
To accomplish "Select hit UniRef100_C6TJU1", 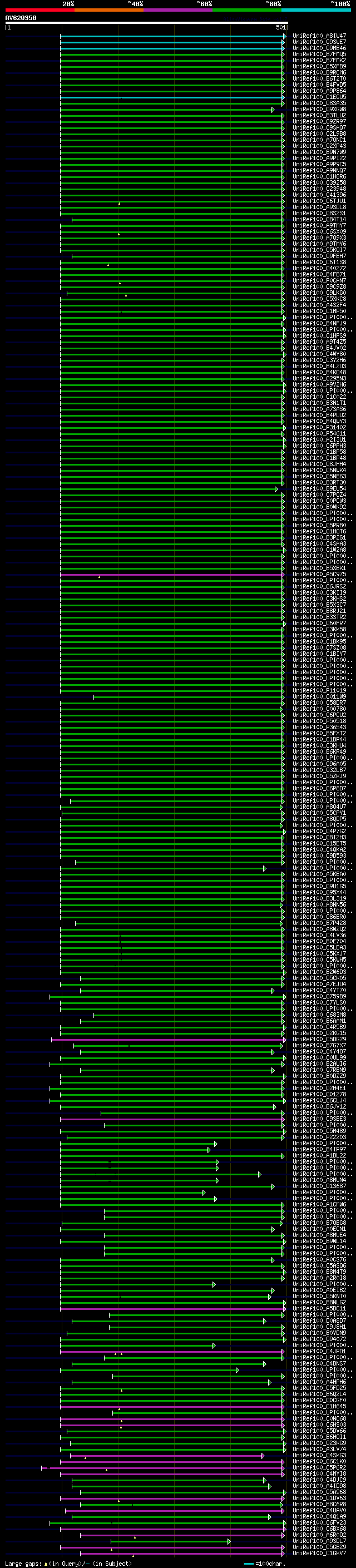I will coord(319,201).
